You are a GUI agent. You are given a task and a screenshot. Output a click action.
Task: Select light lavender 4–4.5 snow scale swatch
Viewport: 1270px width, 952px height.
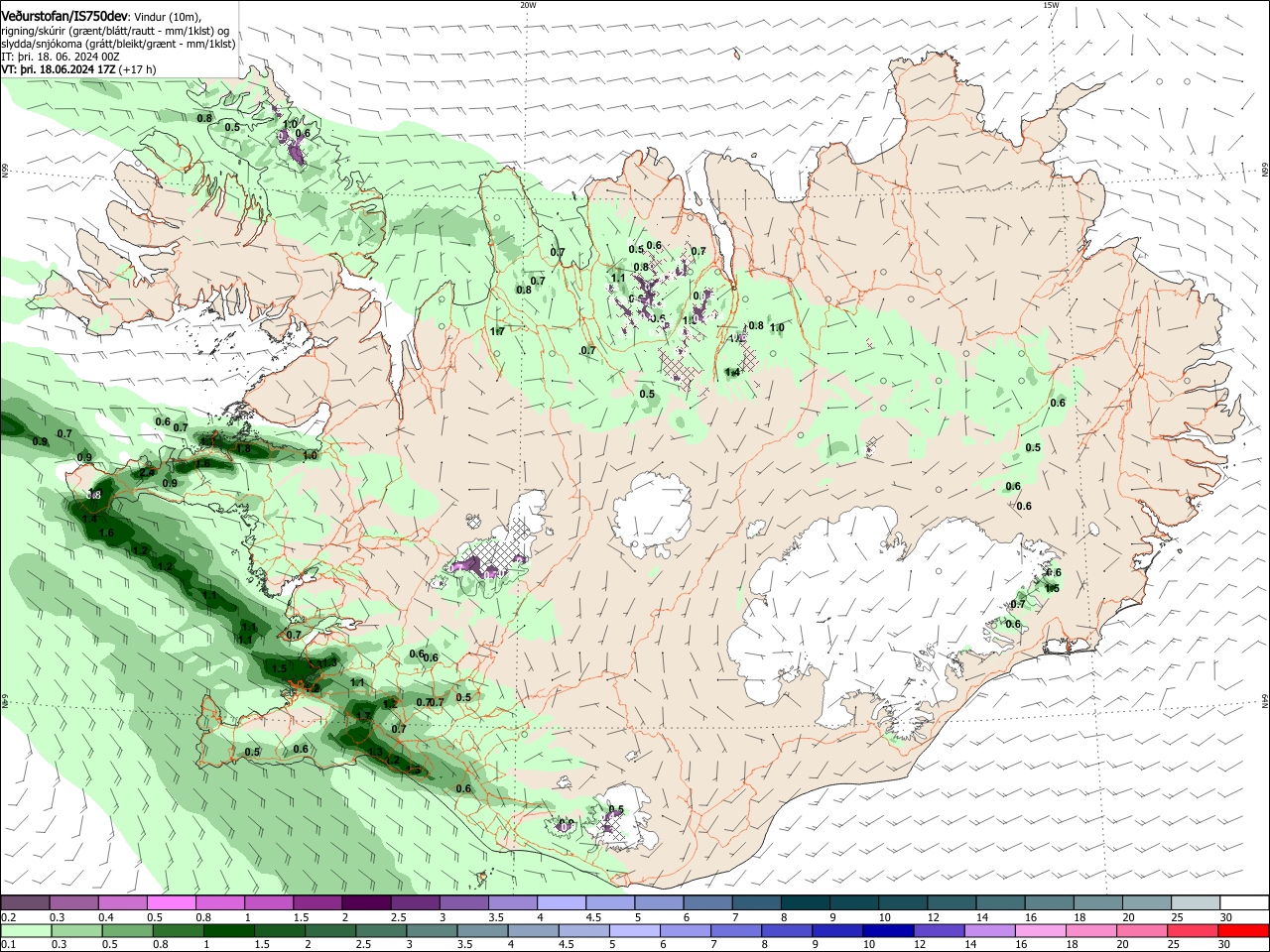(562, 902)
